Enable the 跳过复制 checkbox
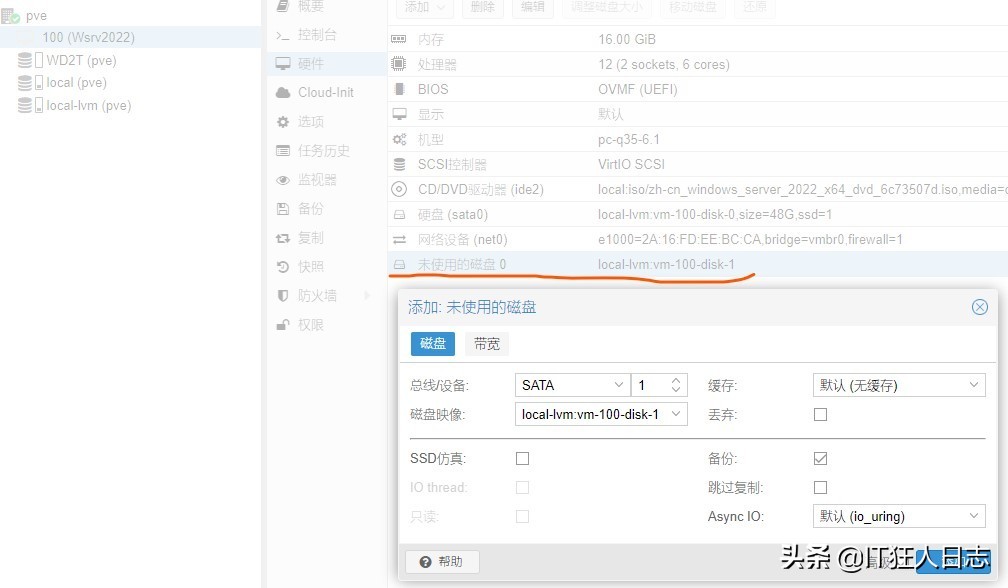1008x588 pixels. tap(820, 487)
